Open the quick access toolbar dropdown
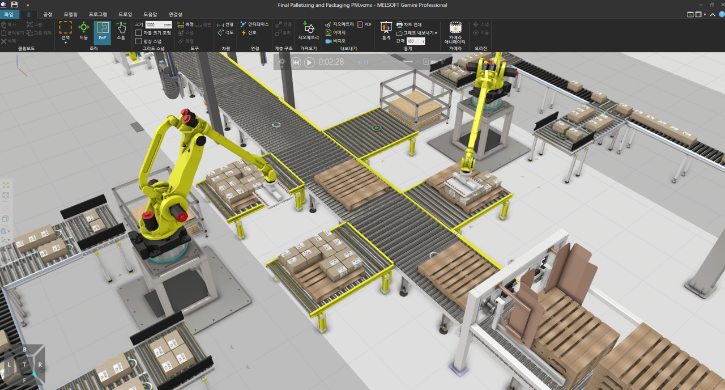This screenshot has width=725, height=390. click(27, 5)
